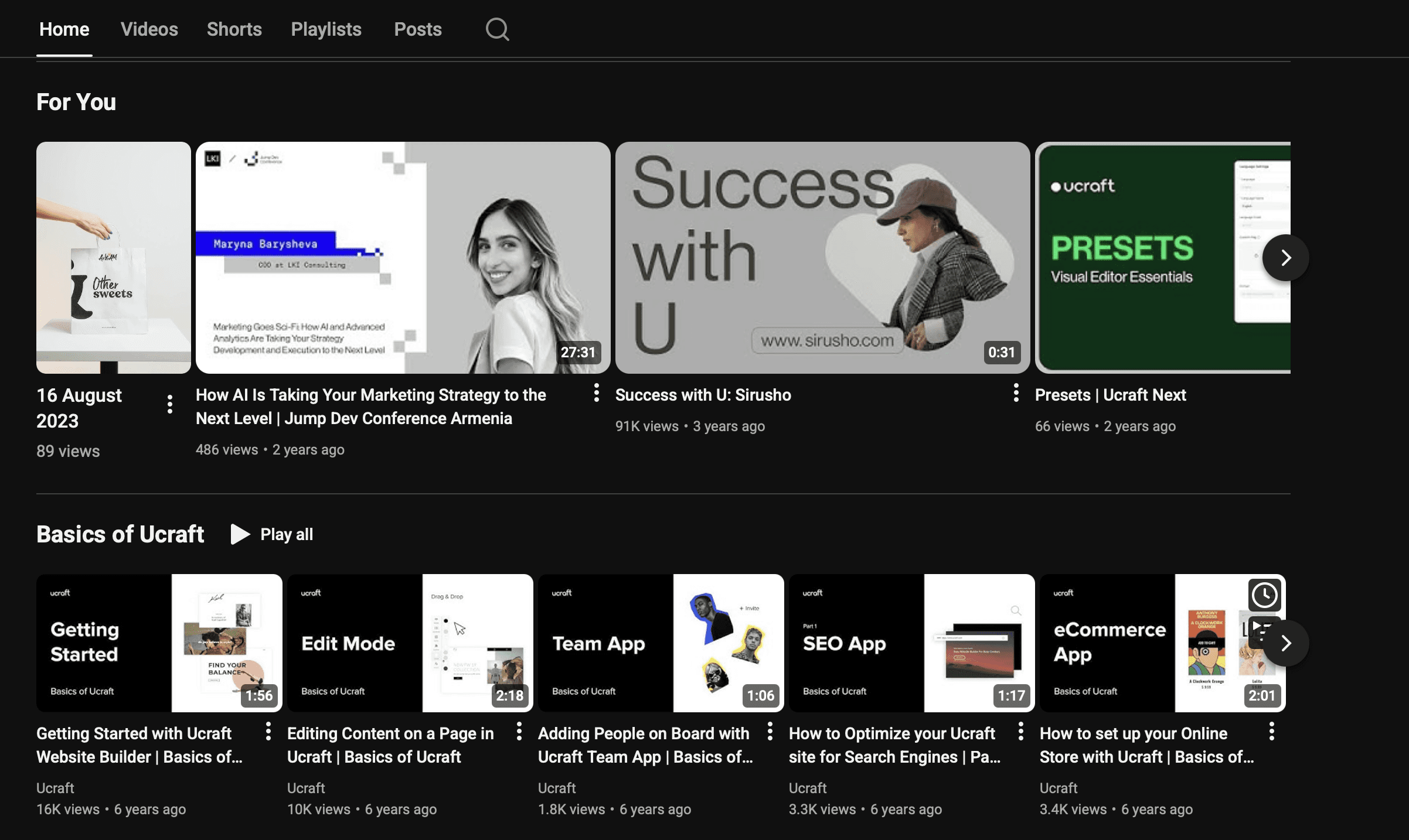
Task: Click '486 views • 2 years ago' text
Action: [x=270, y=449]
